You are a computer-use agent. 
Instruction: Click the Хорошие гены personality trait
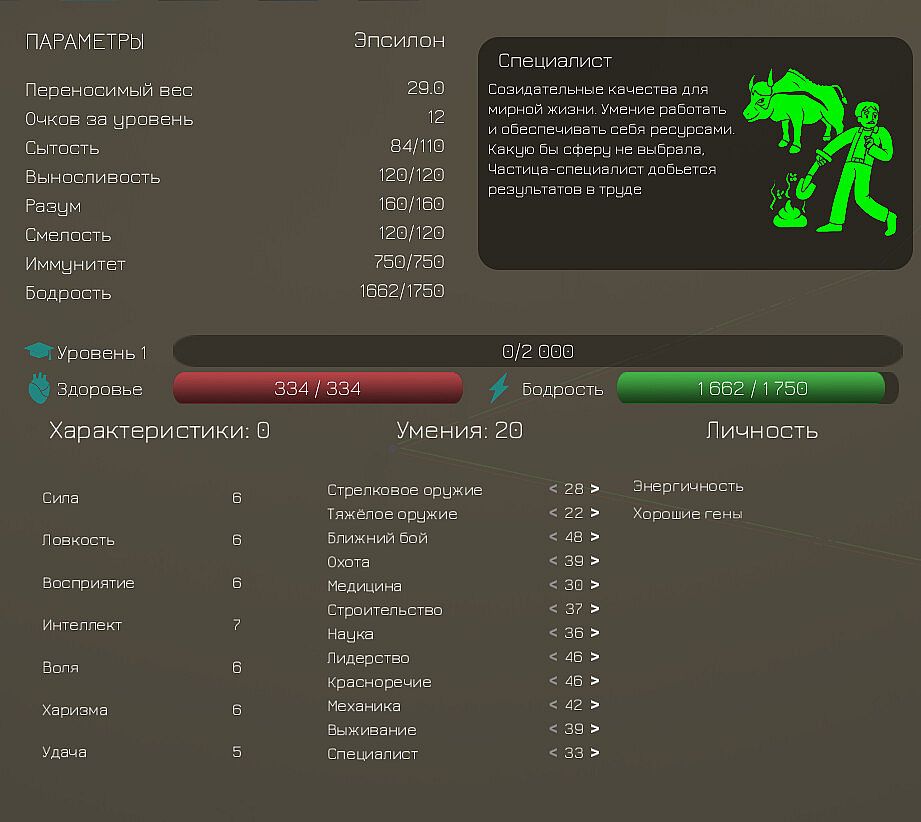[687, 514]
